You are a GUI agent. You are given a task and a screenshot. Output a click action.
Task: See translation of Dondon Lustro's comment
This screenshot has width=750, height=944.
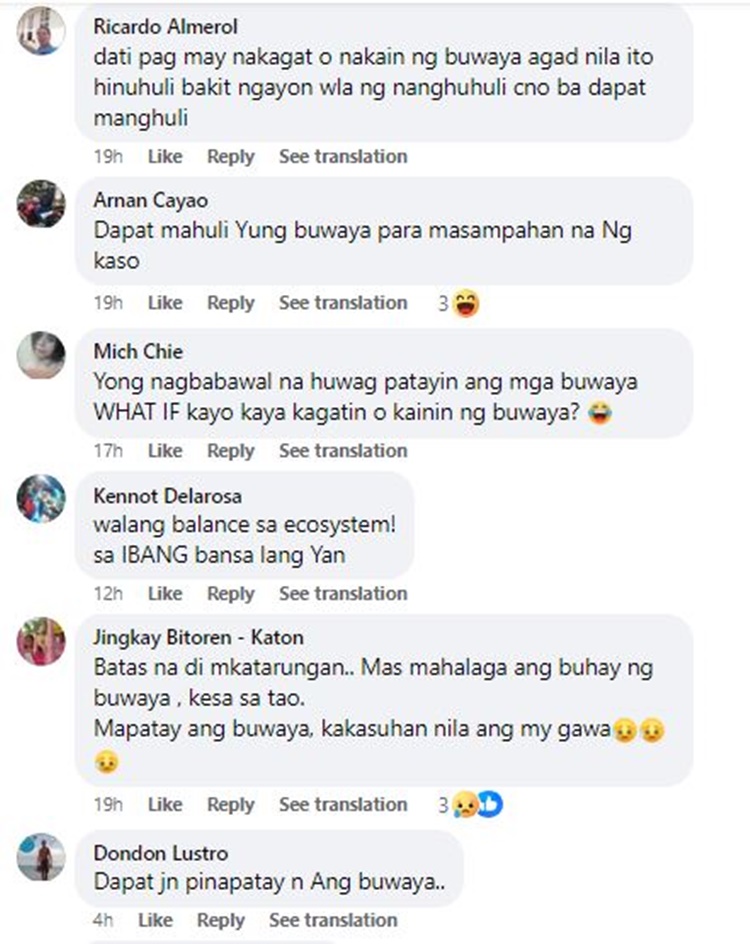(333, 920)
